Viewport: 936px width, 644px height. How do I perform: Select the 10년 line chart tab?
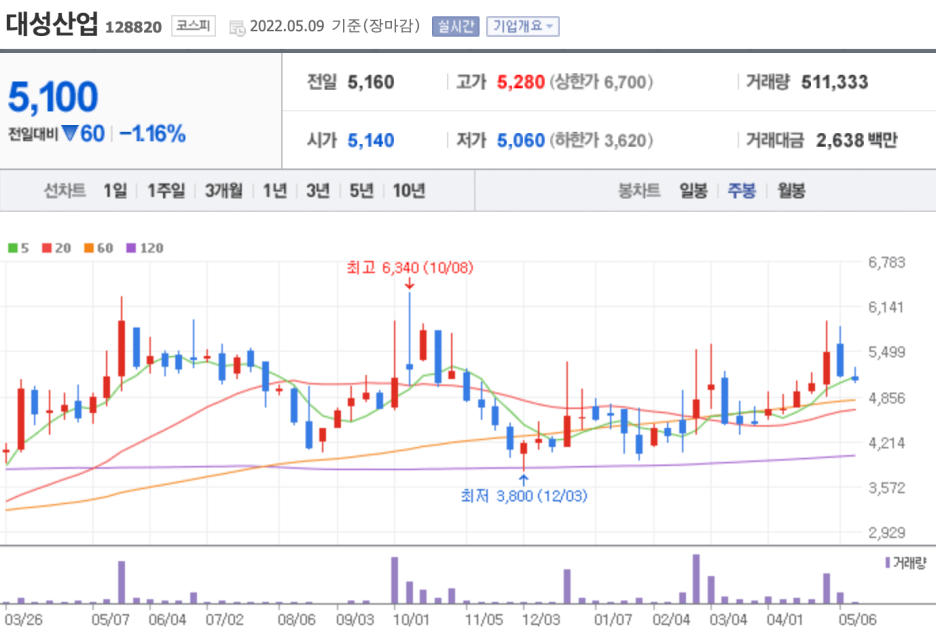coord(409,191)
